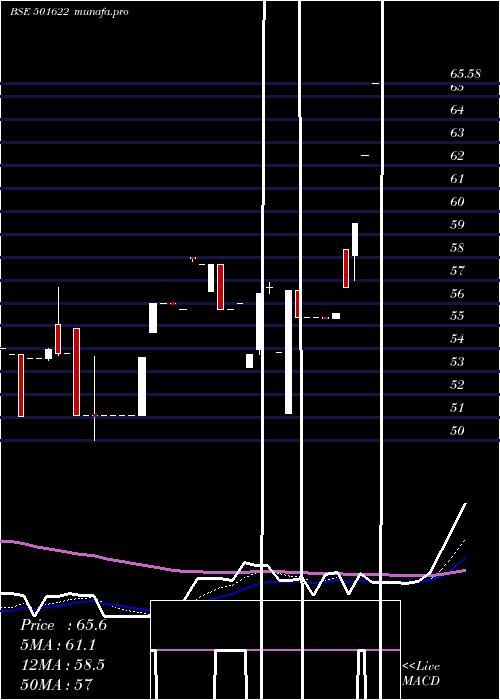The width and height of the screenshot is (500, 700).
Task: Click the 'Price : 65.6' readout
Action: click(x=63, y=625)
